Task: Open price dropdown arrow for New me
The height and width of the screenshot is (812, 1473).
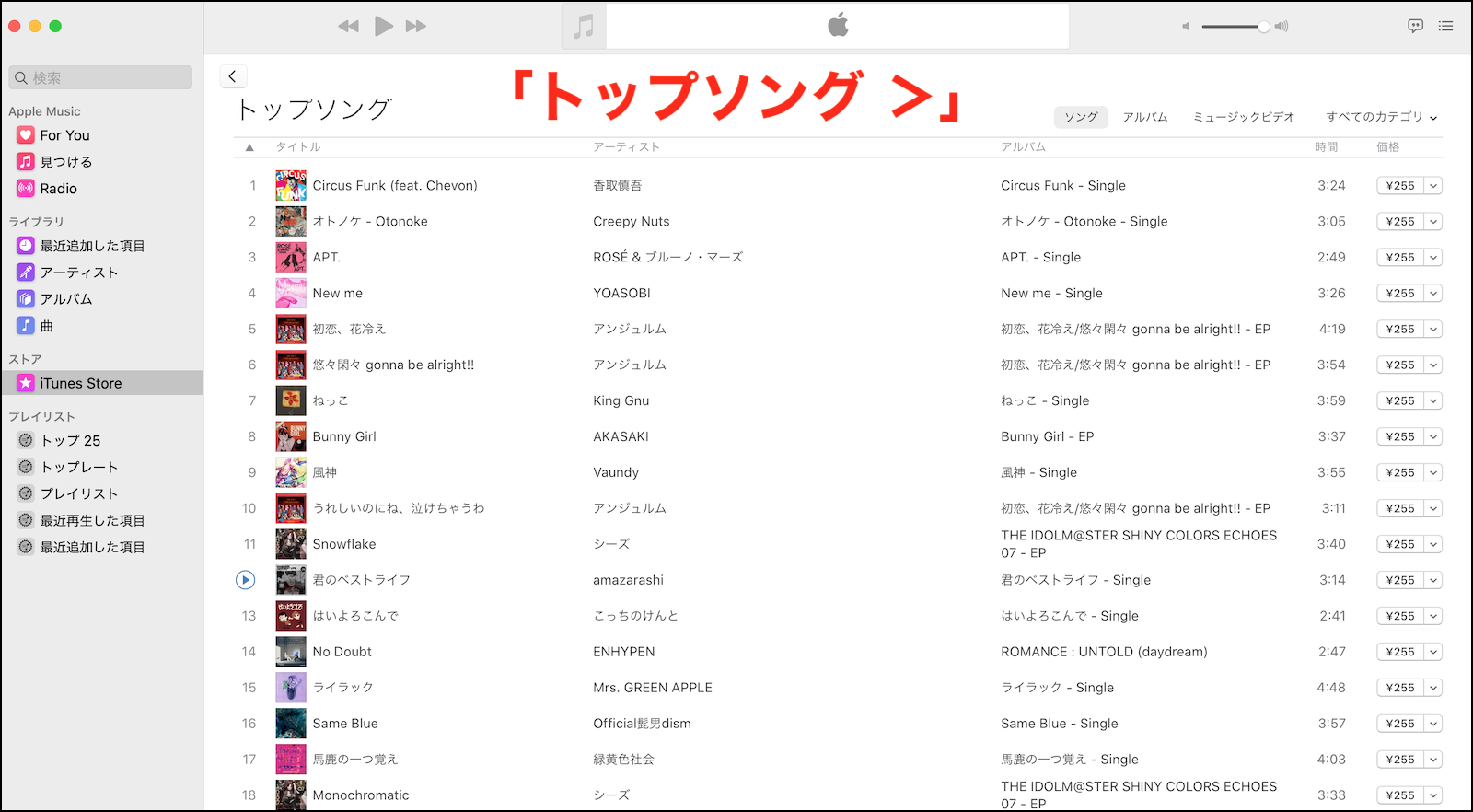Action: pos(1433,294)
